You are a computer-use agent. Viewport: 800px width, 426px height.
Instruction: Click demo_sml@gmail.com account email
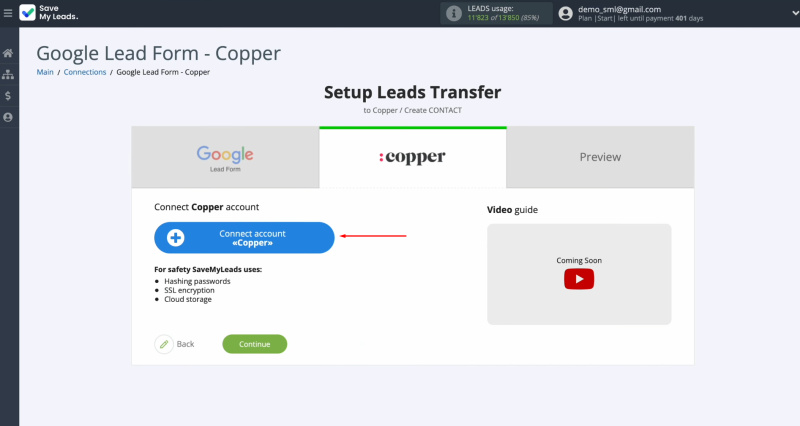(619, 9)
